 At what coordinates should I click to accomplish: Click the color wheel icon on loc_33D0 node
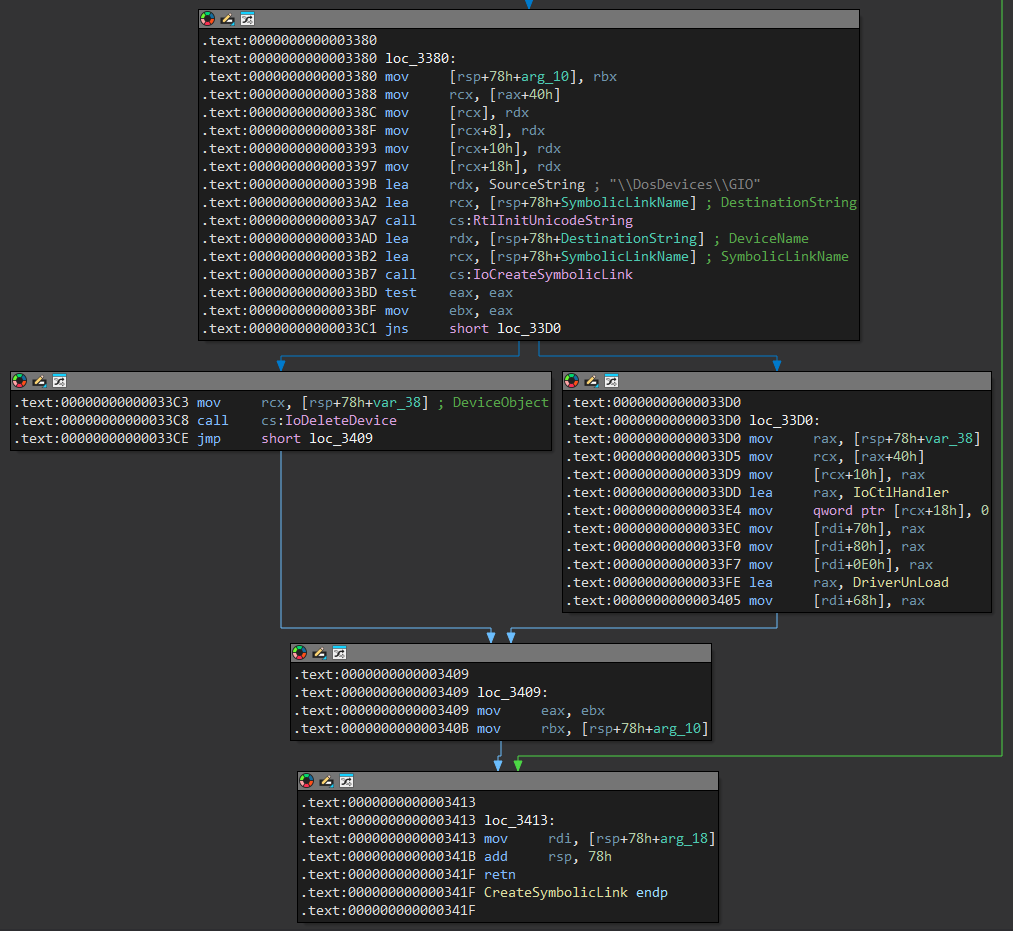(x=572, y=381)
